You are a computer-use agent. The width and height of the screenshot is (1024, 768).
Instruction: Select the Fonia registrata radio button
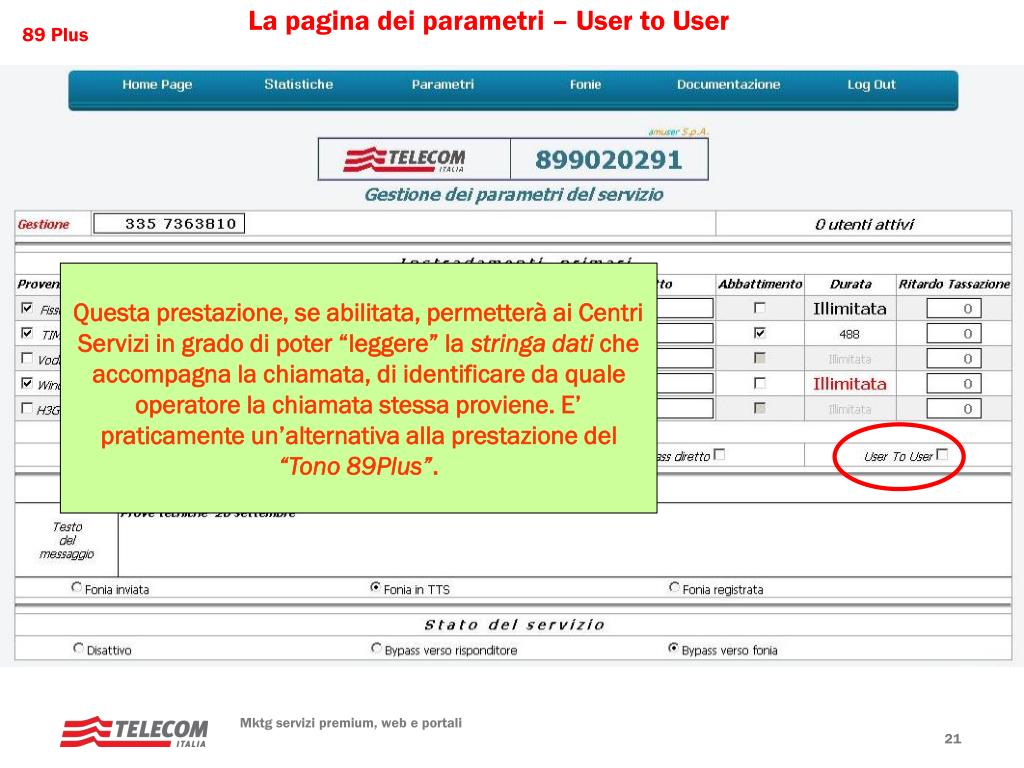click(674, 587)
